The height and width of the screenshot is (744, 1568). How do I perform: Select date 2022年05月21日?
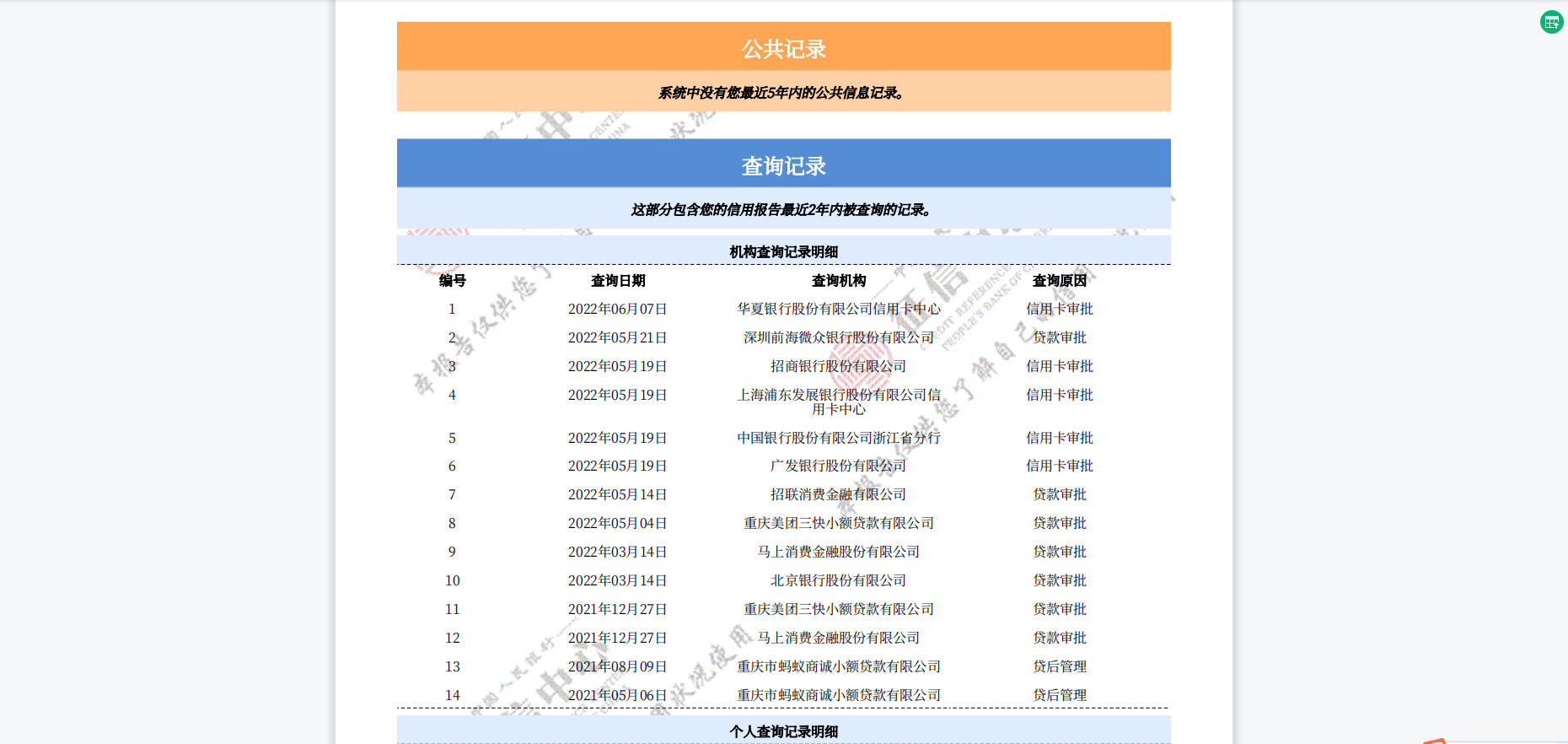(618, 337)
